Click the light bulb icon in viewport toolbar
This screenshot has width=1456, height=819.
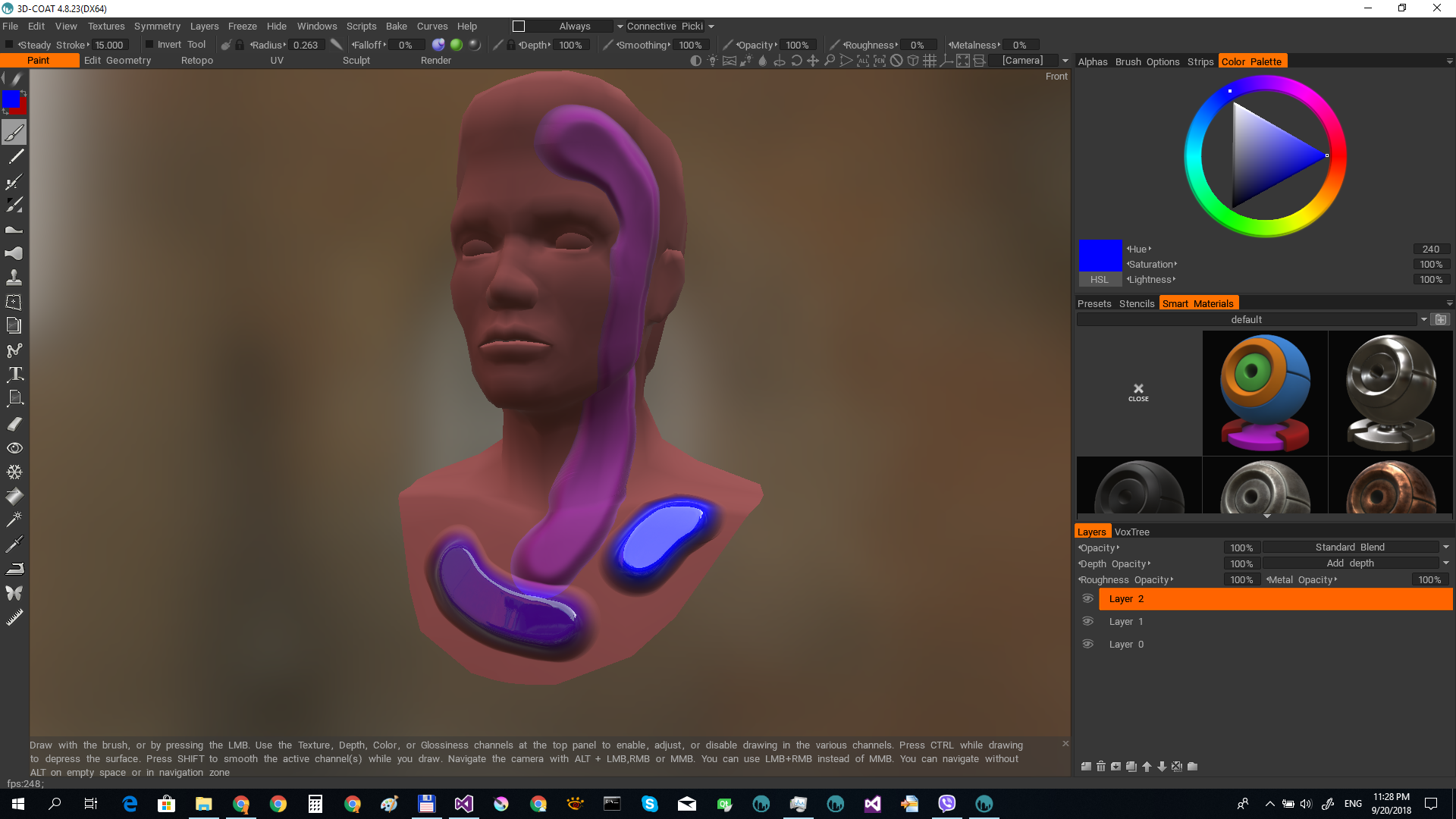point(712,61)
